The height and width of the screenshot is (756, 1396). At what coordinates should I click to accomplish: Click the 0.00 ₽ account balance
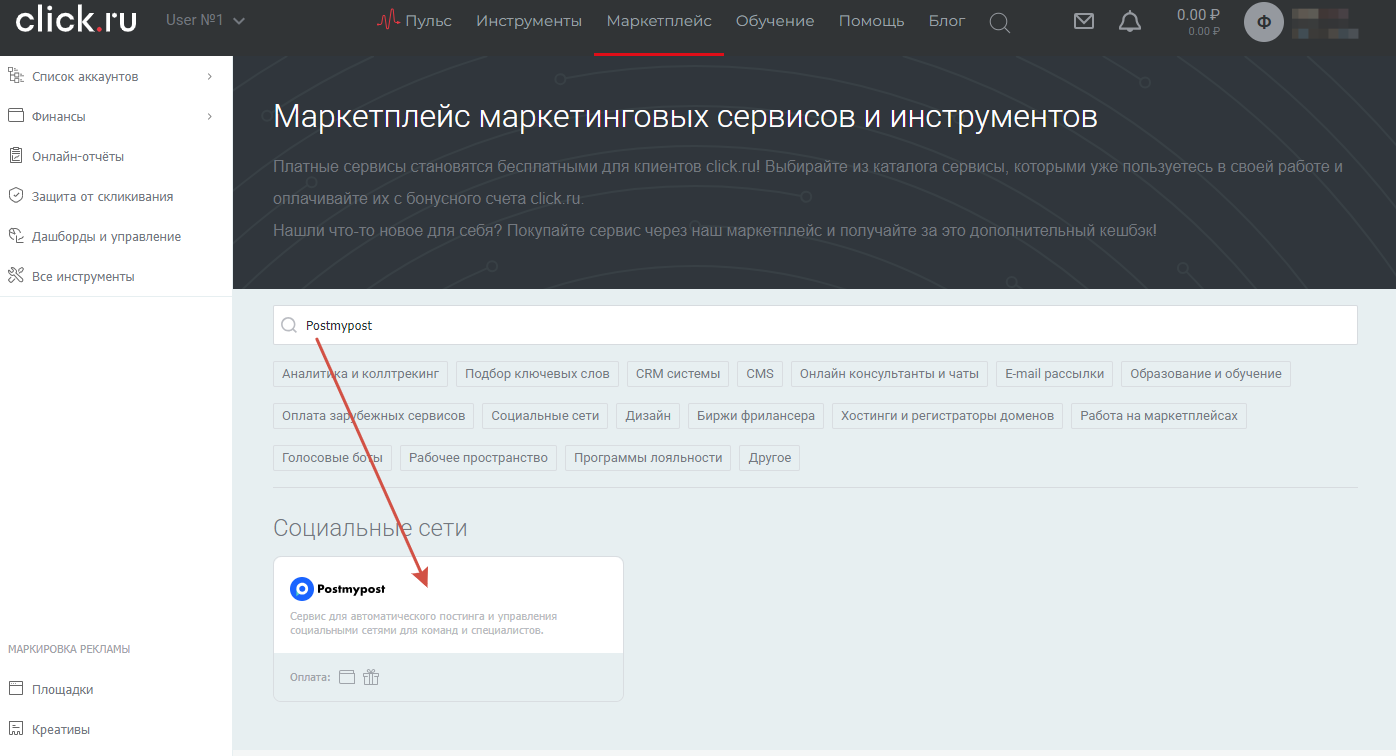pyautogui.click(x=1198, y=15)
